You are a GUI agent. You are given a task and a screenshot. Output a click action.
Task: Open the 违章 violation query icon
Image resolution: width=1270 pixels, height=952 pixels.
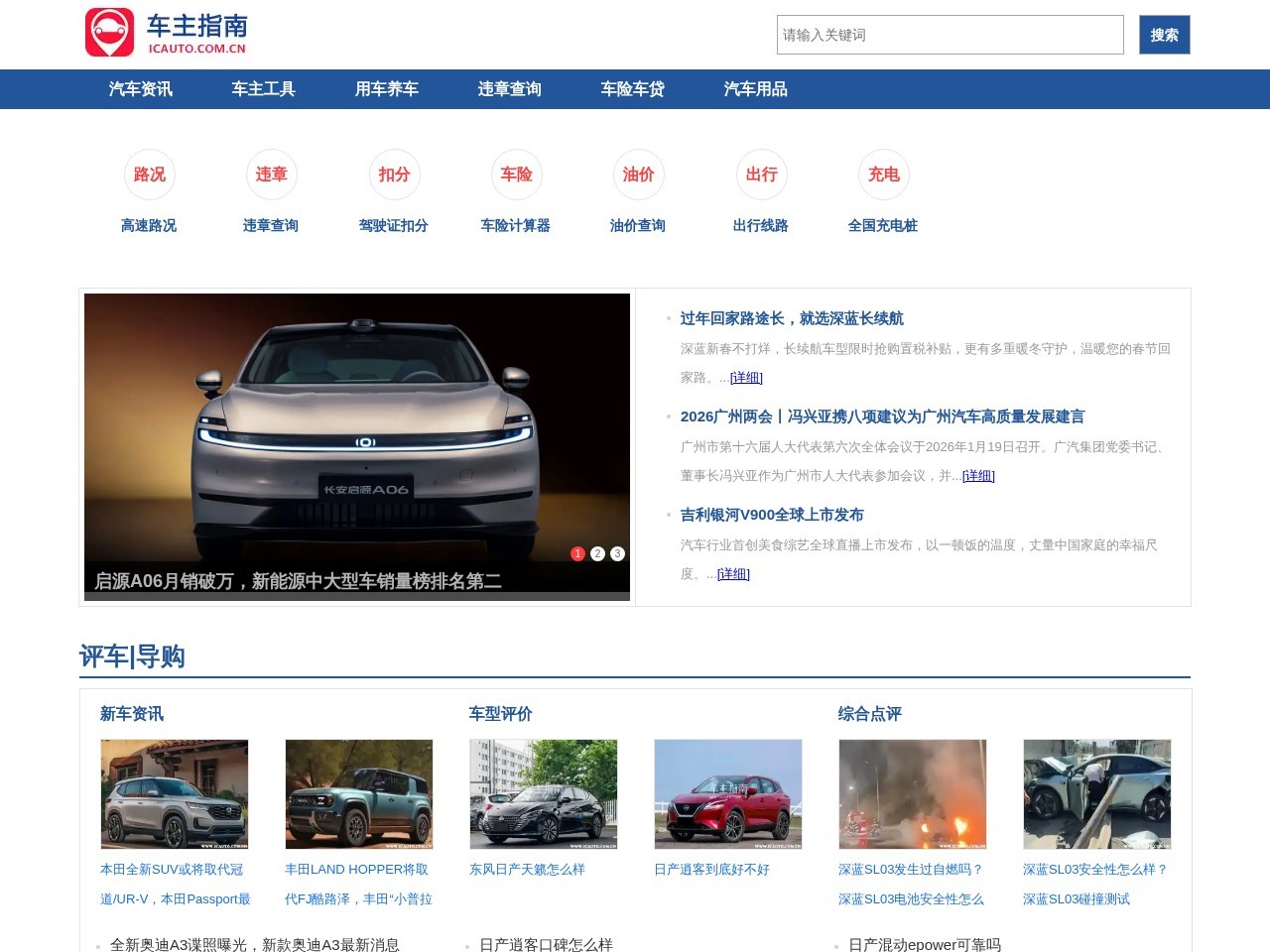point(271,174)
